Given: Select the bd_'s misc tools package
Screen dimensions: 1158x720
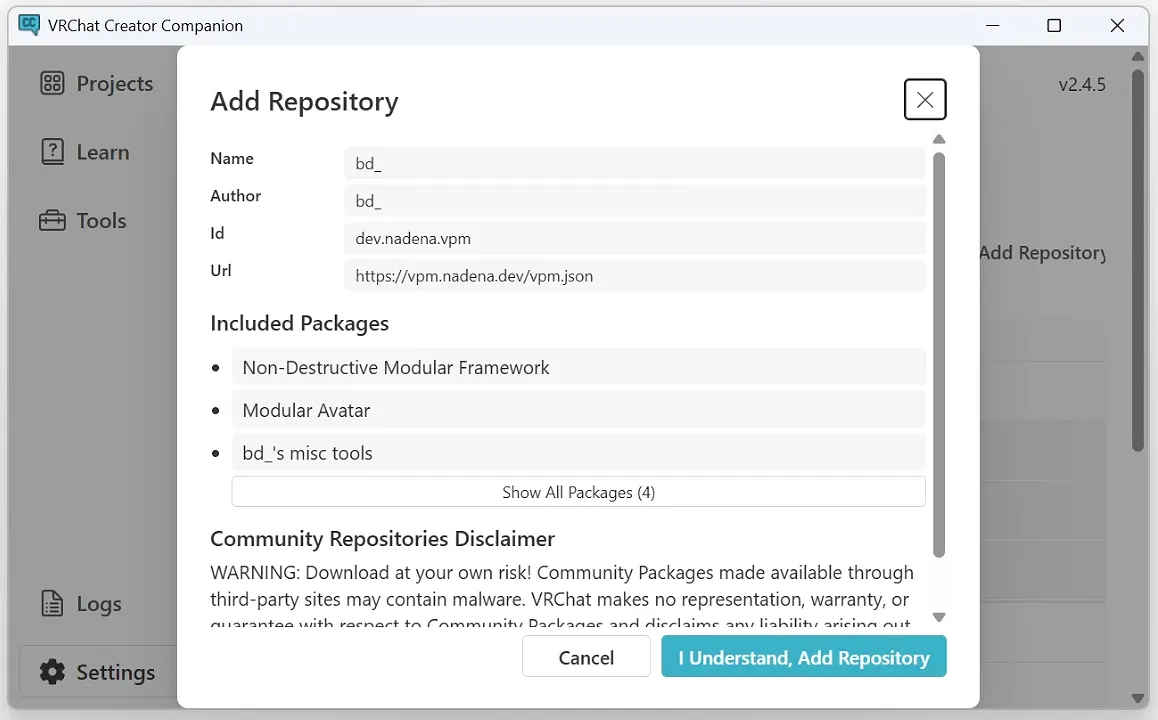Looking at the screenshot, I should pos(578,453).
